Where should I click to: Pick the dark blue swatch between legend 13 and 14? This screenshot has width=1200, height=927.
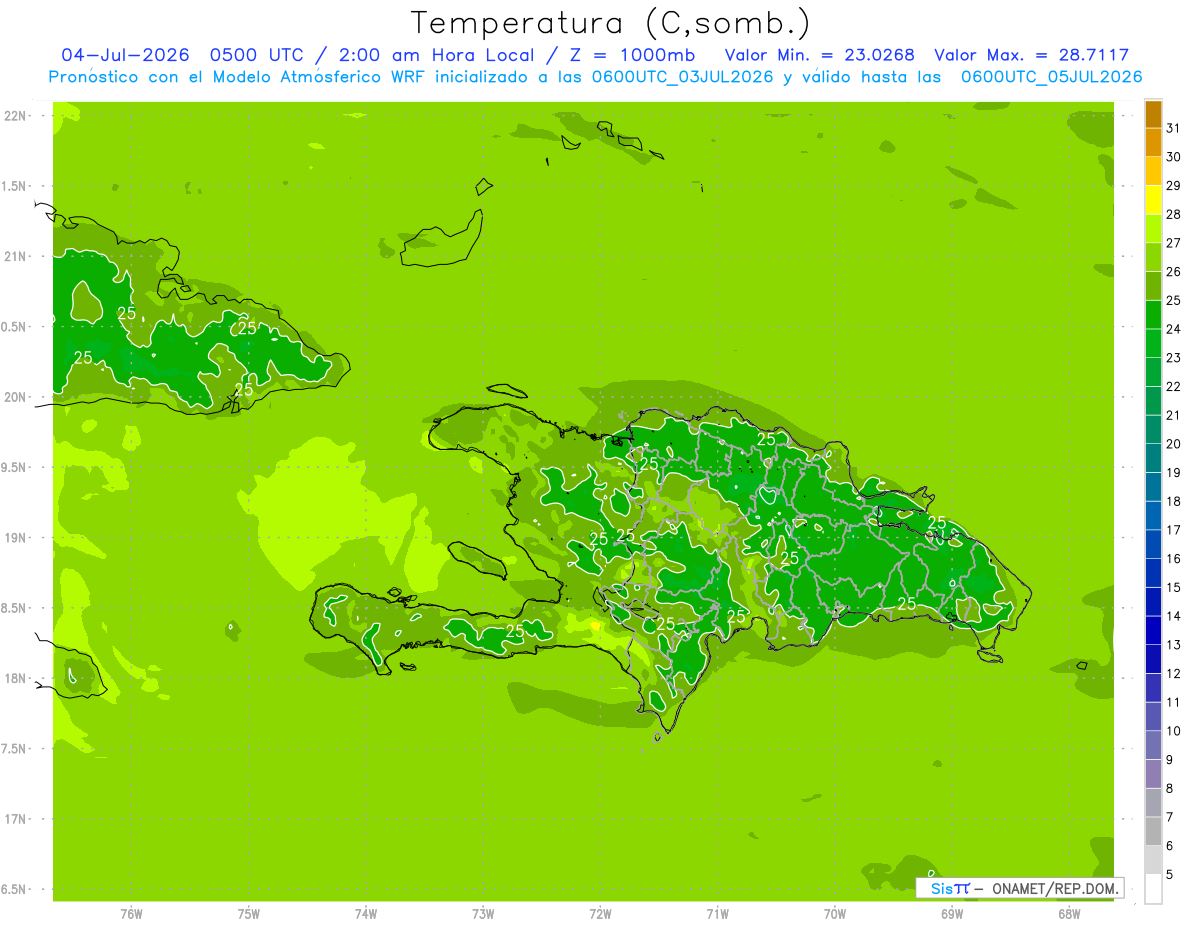point(1153,630)
